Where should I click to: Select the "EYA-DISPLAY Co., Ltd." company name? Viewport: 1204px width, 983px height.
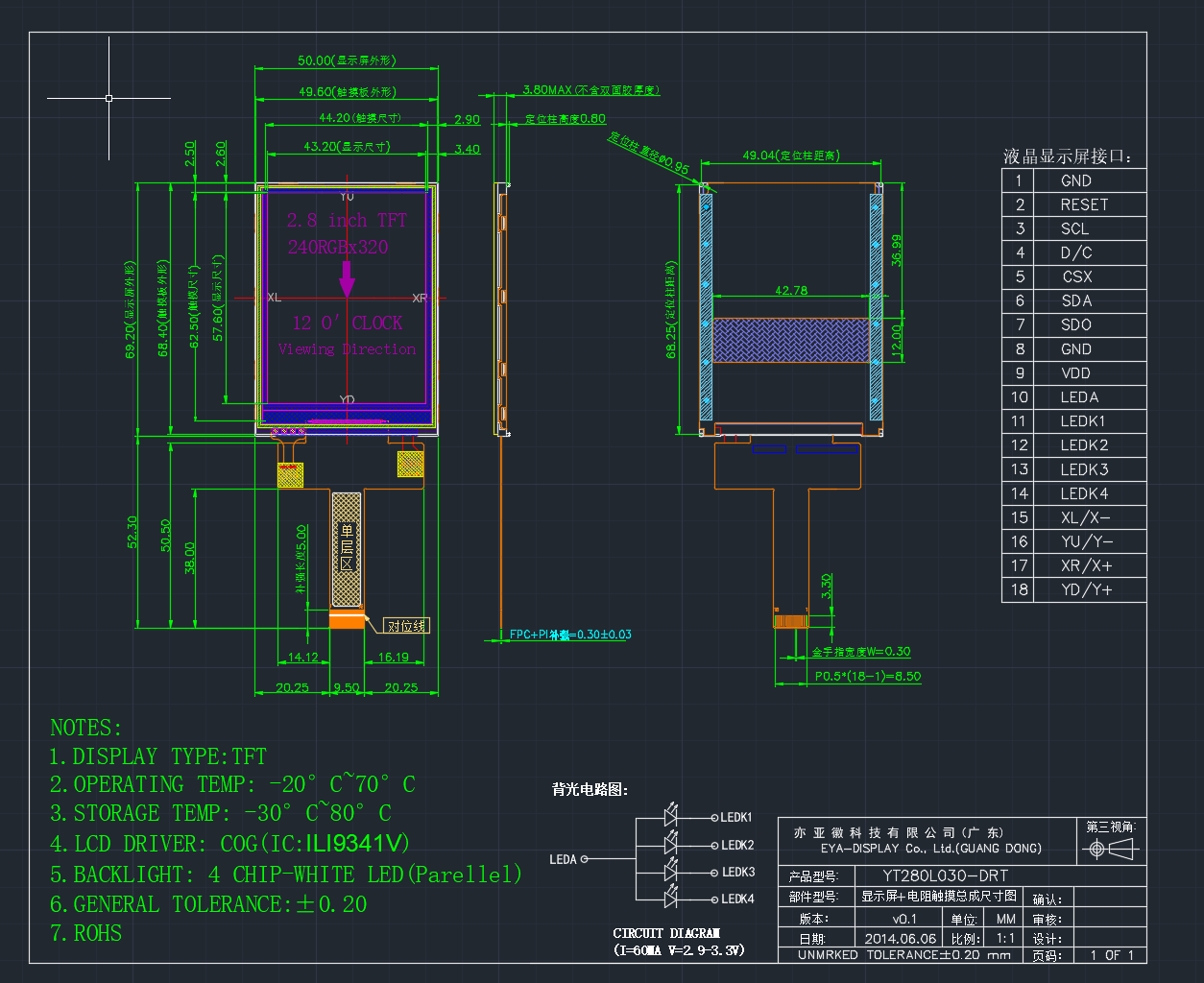pyautogui.click(x=931, y=849)
